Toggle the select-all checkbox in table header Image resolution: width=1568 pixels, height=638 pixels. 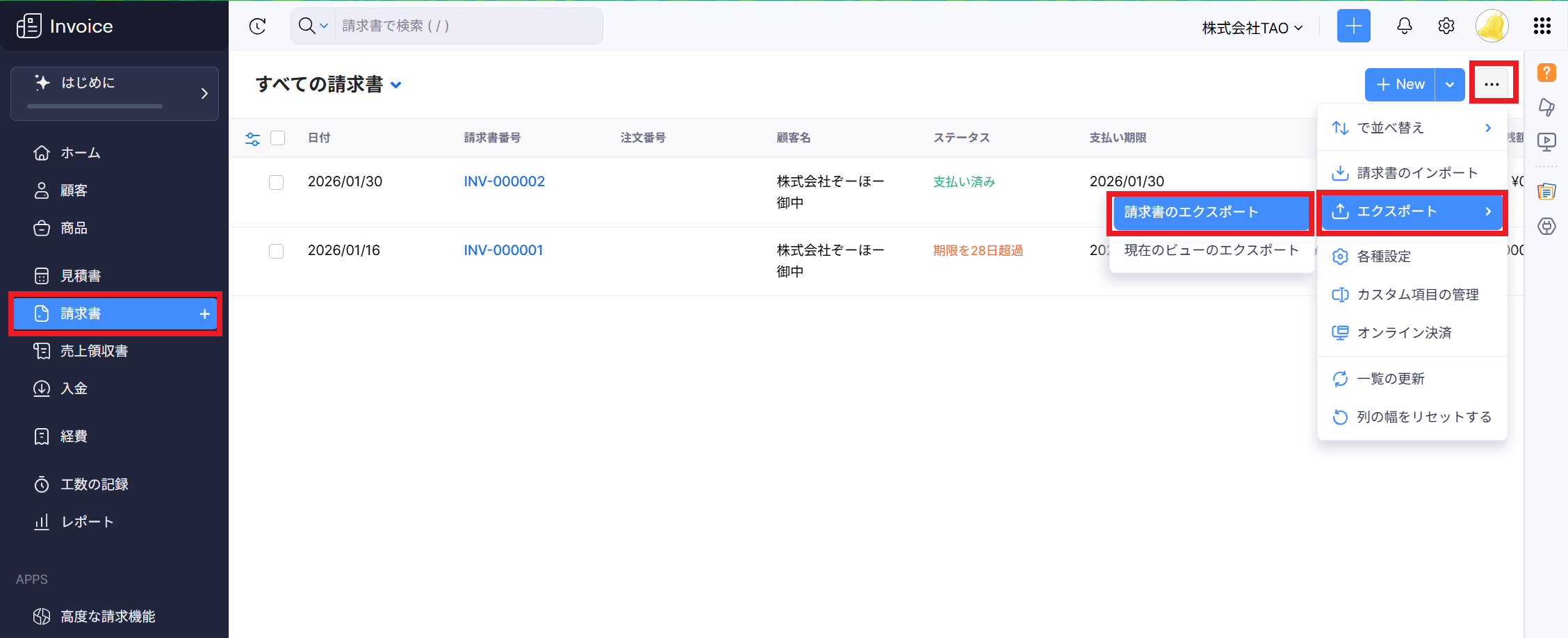tap(278, 138)
